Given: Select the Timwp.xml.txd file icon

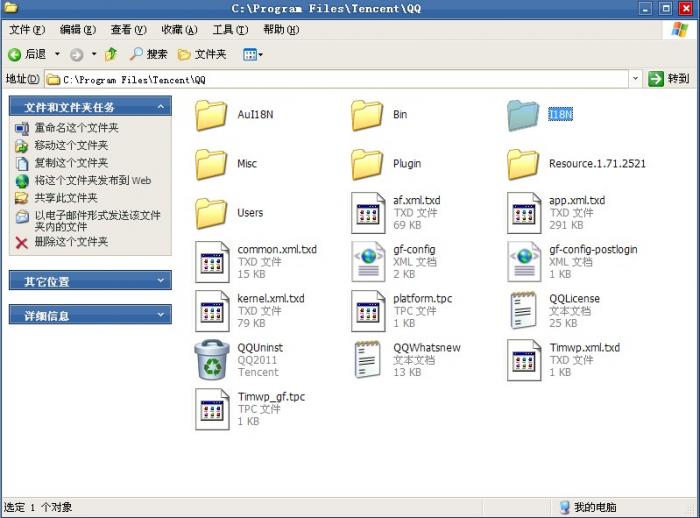Looking at the screenshot, I should [524, 360].
